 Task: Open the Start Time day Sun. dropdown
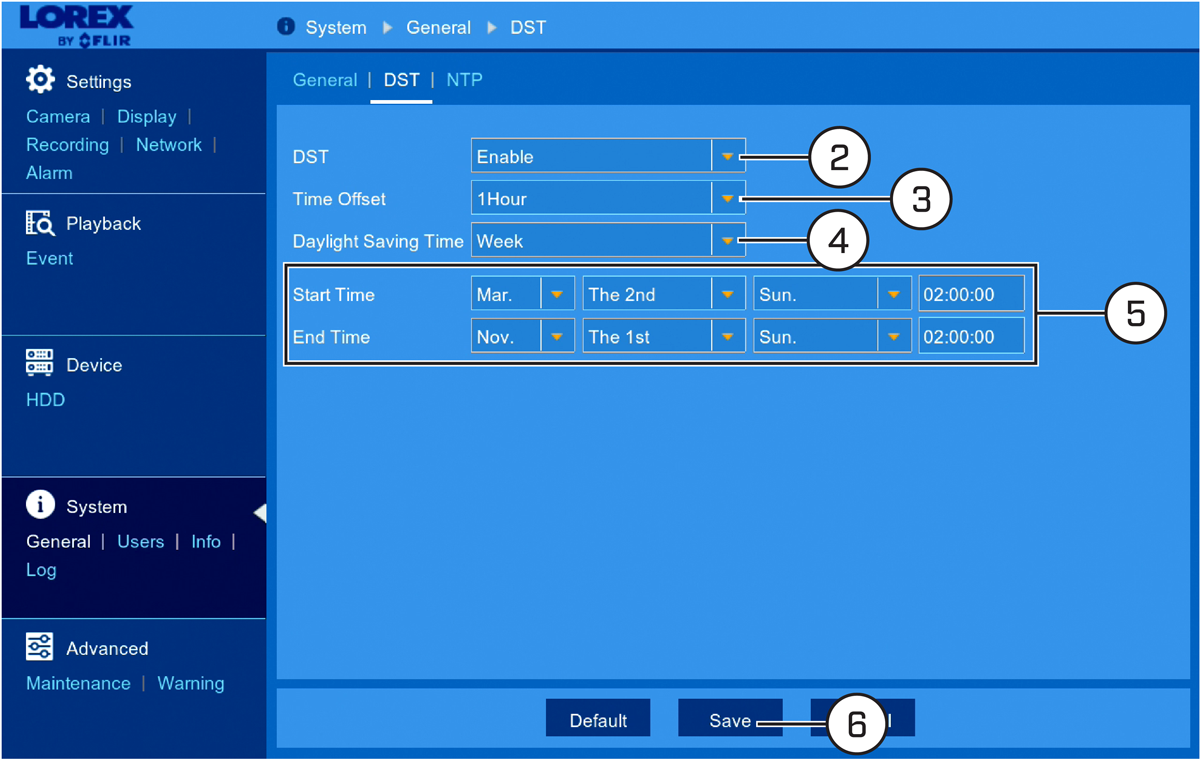pyautogui.click(x=833, y=295)
